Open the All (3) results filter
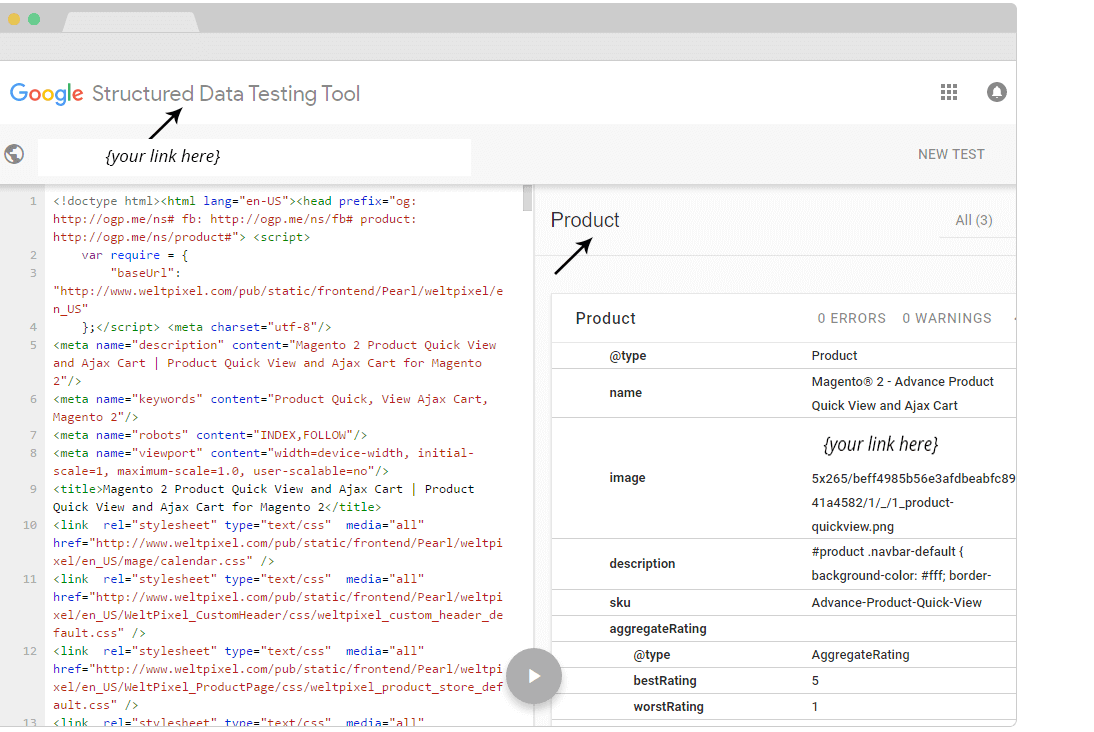Image resolution: width=1094 pixels, height=732 pixels. tap(973, 220)
